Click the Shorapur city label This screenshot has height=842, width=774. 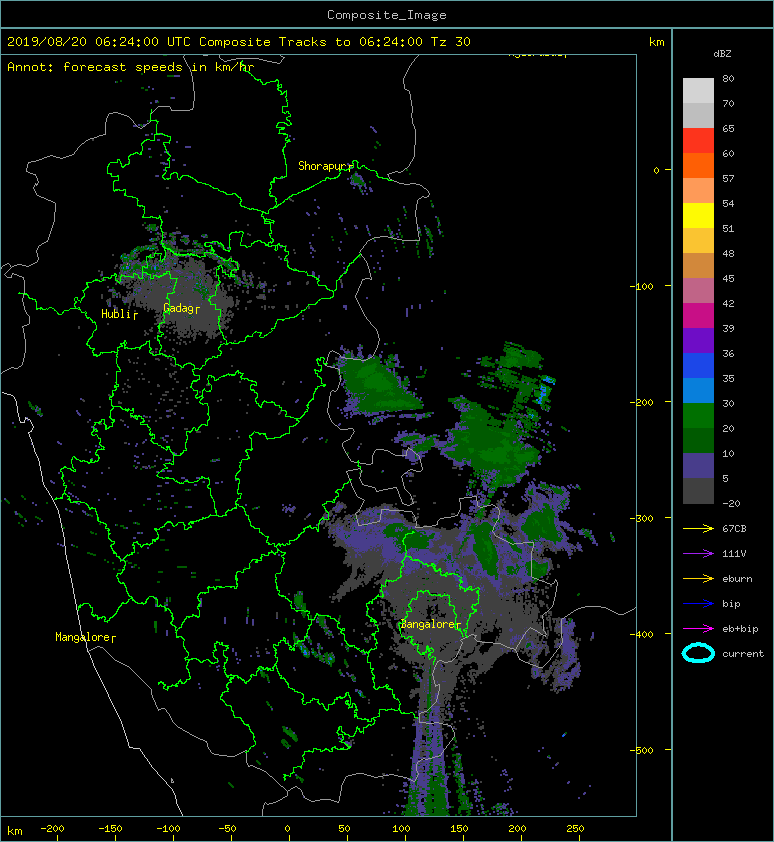[324, 166]
